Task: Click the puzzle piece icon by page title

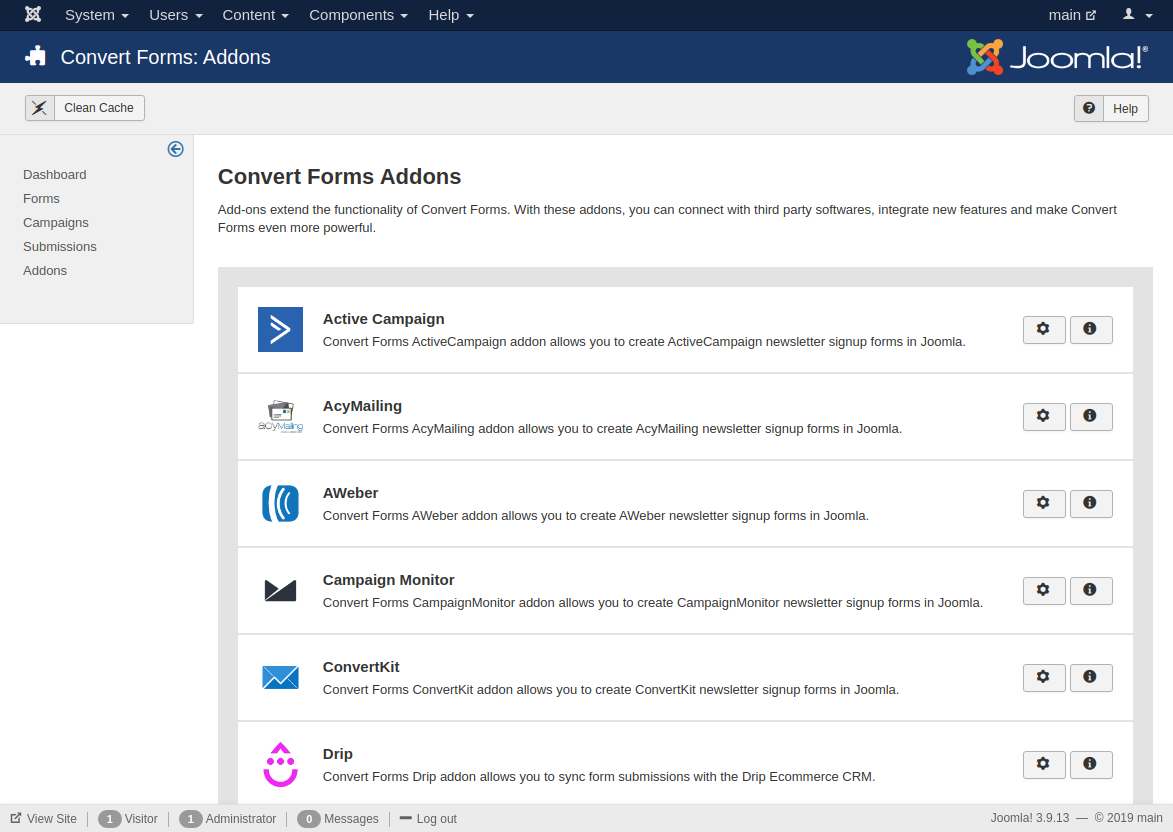Action: pyautogui.click(x=35, y=56)
